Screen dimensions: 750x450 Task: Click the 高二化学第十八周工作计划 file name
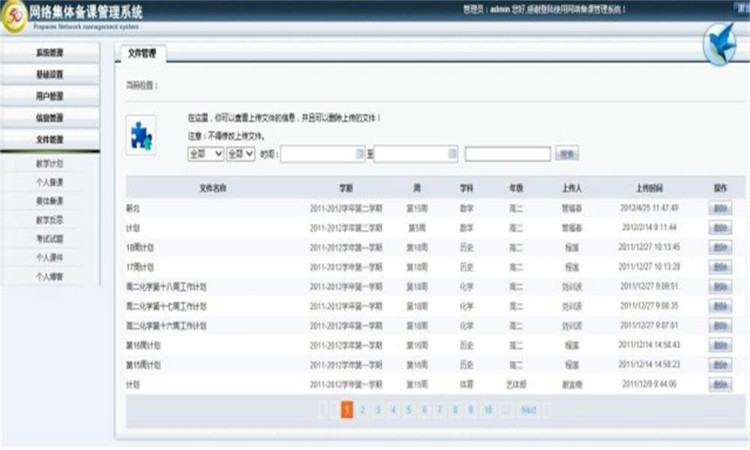166,287
